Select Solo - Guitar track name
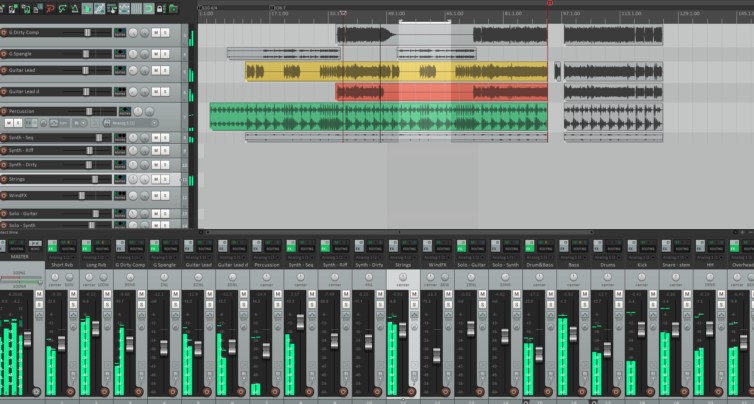 (23, 214)
